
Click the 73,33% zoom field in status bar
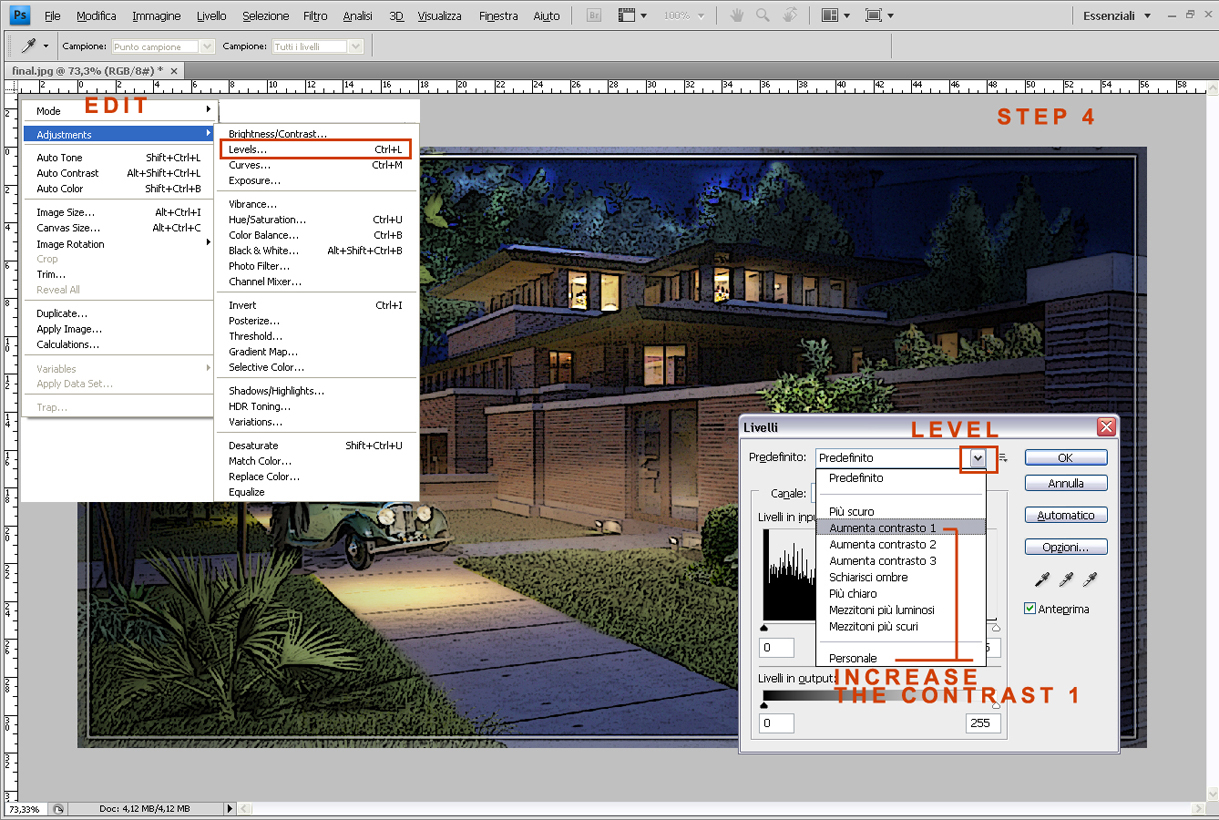tap(25, 809)
